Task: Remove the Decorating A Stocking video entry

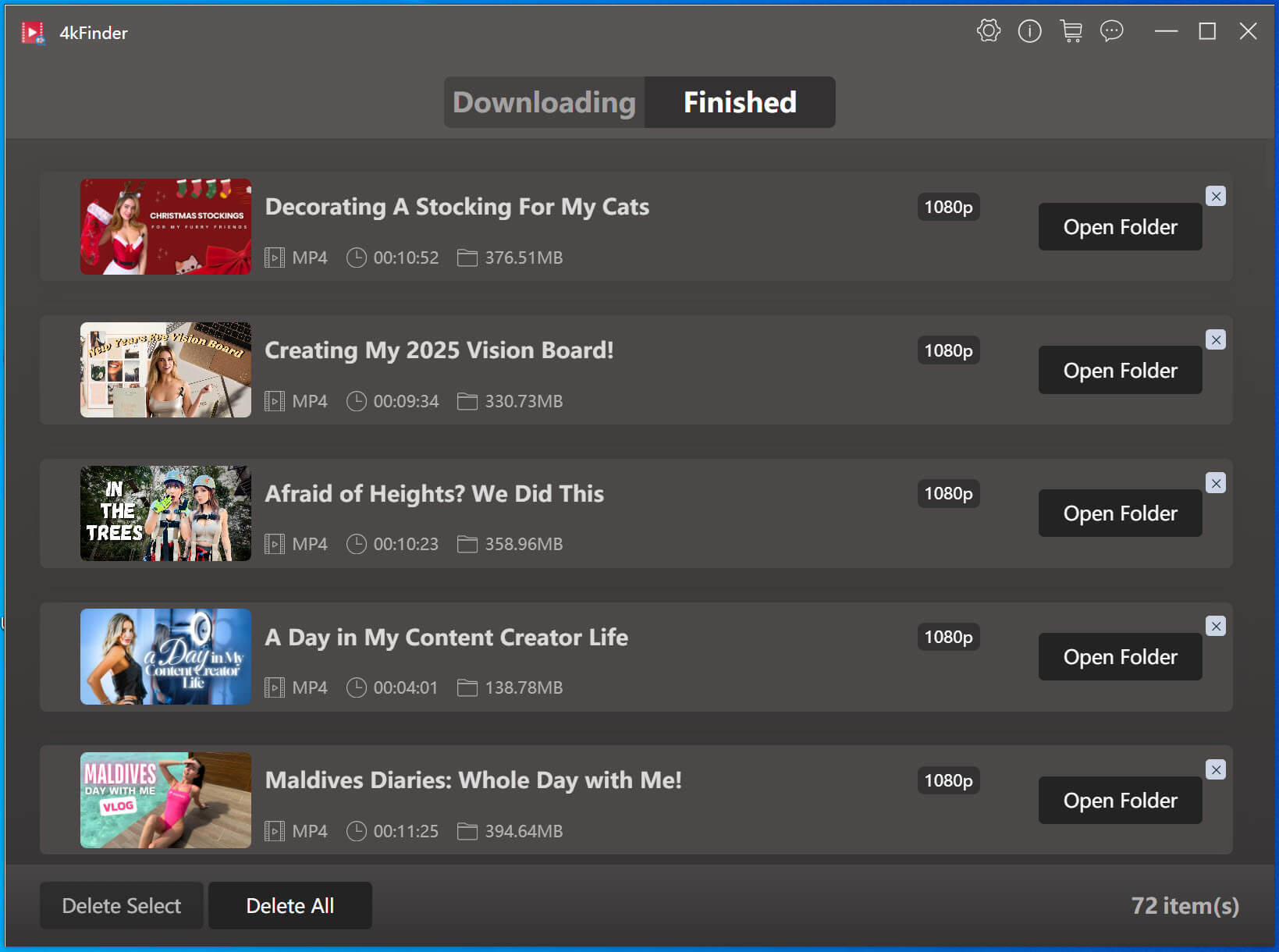Action: pos(1215,197)
